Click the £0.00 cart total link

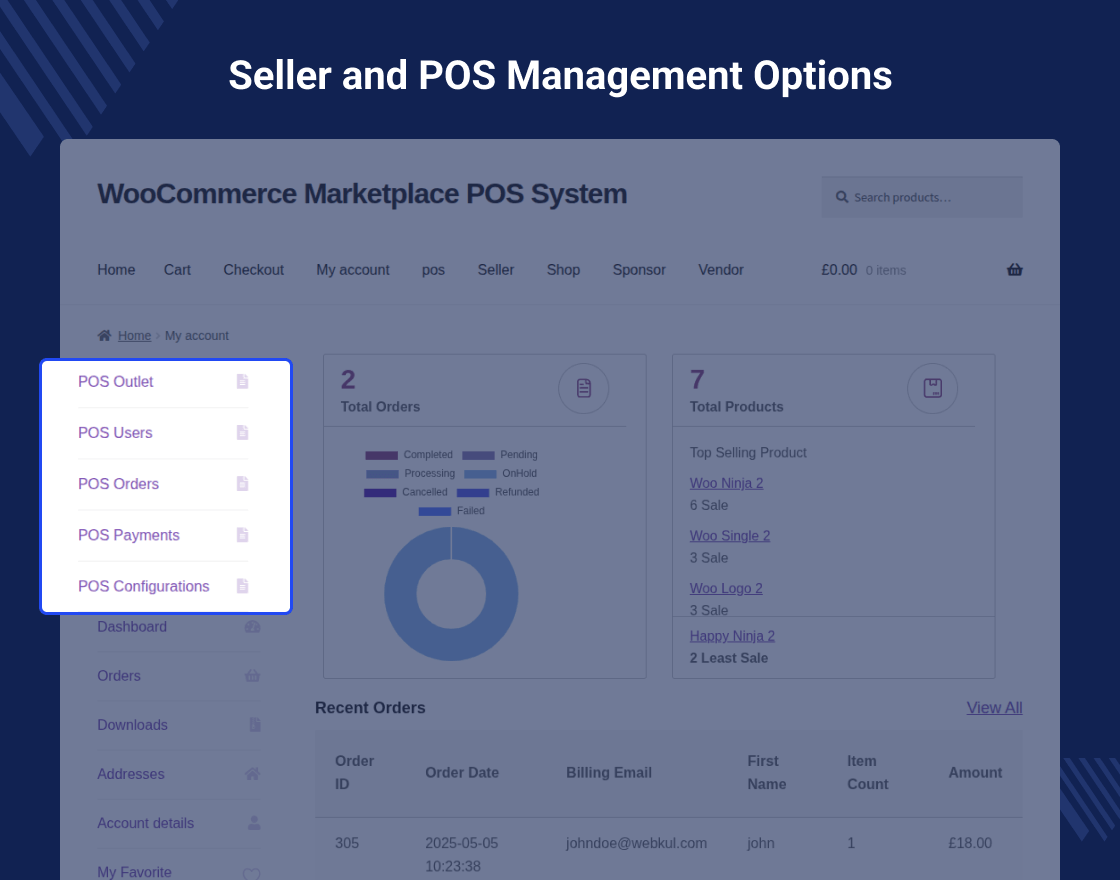click(x=839, y=270)
